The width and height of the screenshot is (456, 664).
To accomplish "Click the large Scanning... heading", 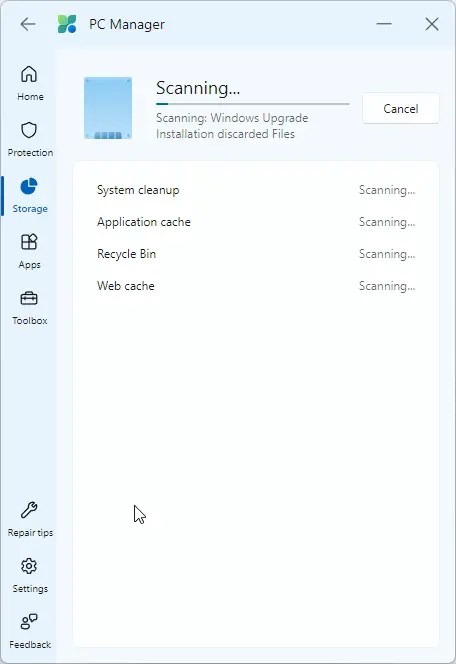I will pos(198,88).
